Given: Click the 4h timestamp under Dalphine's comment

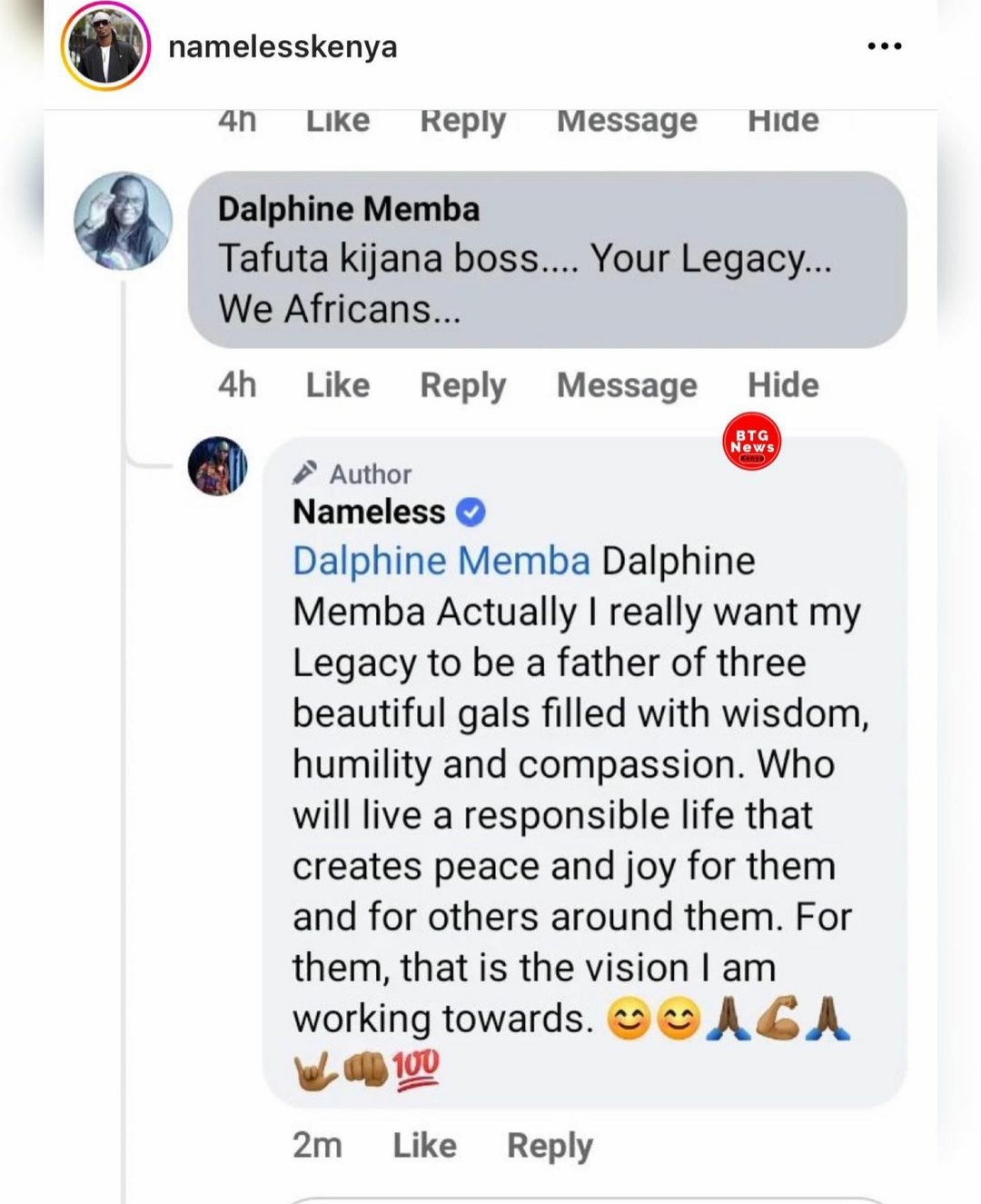Looking at the screenshot, I should tap(237, 385).
